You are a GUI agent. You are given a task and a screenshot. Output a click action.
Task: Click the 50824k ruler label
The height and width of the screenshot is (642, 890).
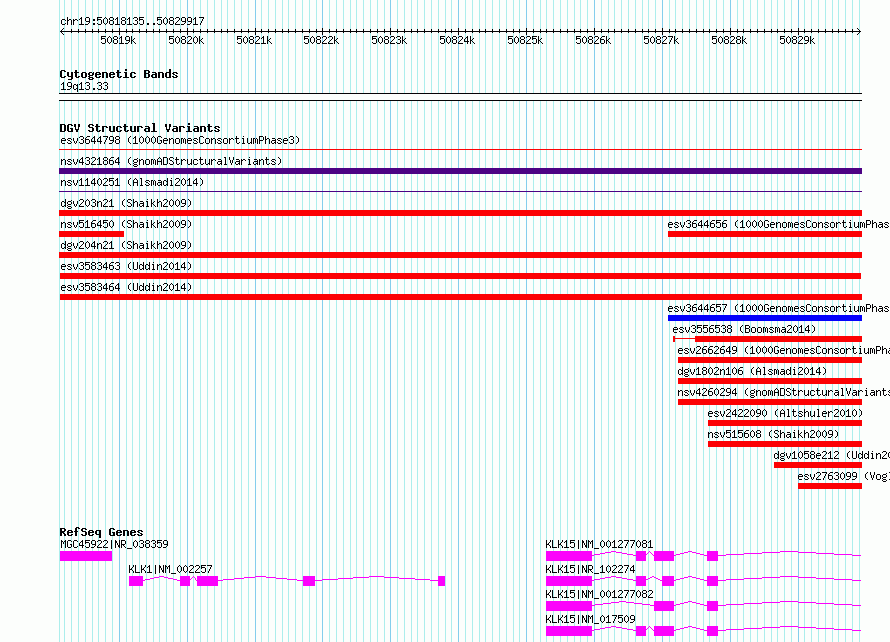[x=457, y=40]
